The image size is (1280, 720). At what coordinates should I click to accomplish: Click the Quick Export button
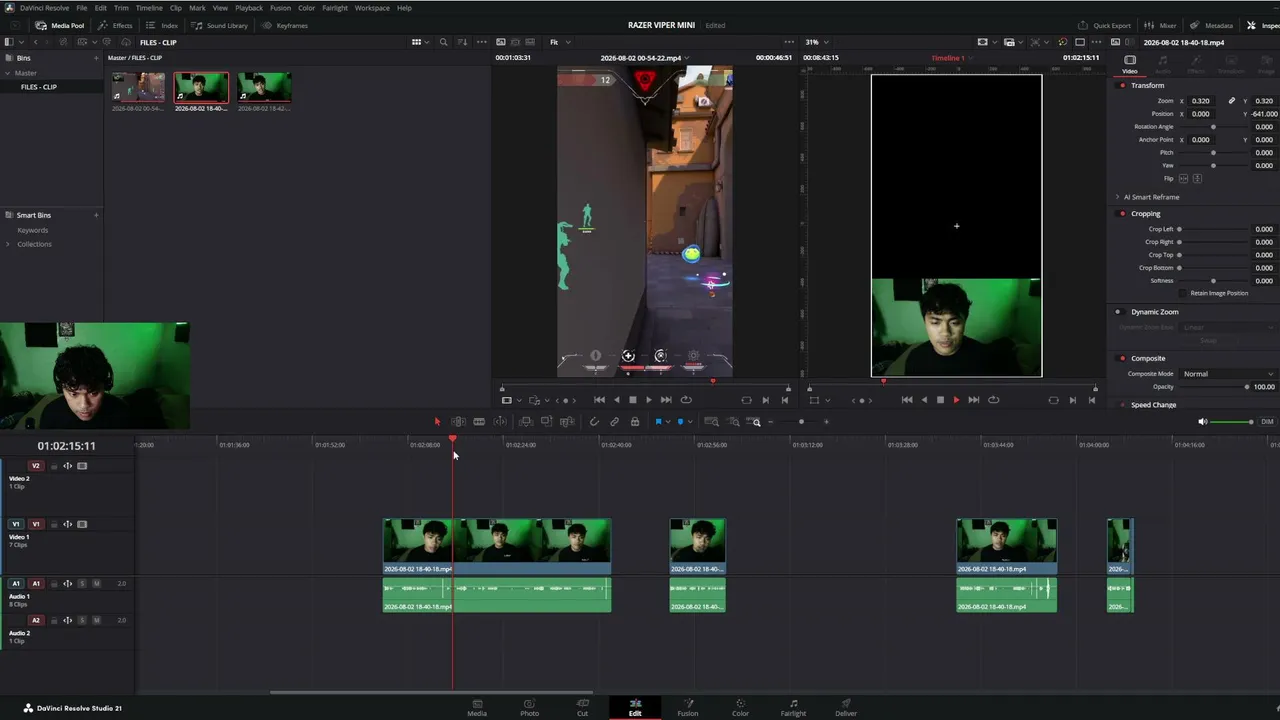click(1105, 25)
